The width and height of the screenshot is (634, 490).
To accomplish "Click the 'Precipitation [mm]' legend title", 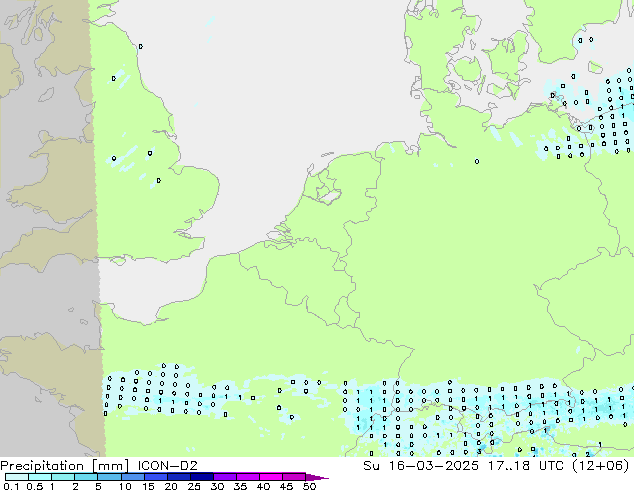I will 65,466.
